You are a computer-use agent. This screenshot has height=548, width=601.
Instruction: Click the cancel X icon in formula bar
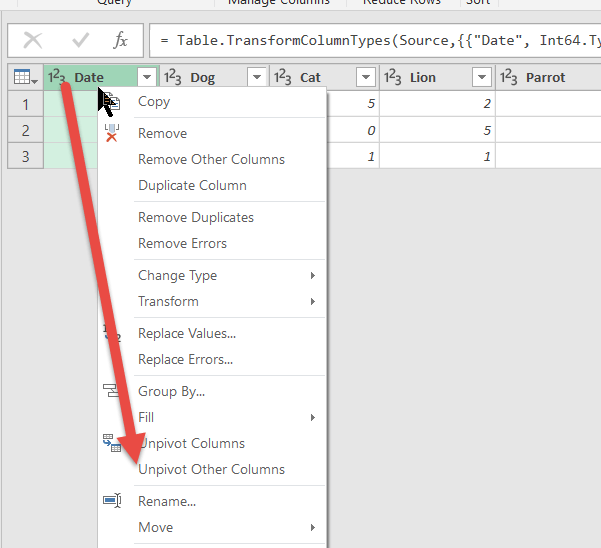pyautogui.click(x=33, y=40)
